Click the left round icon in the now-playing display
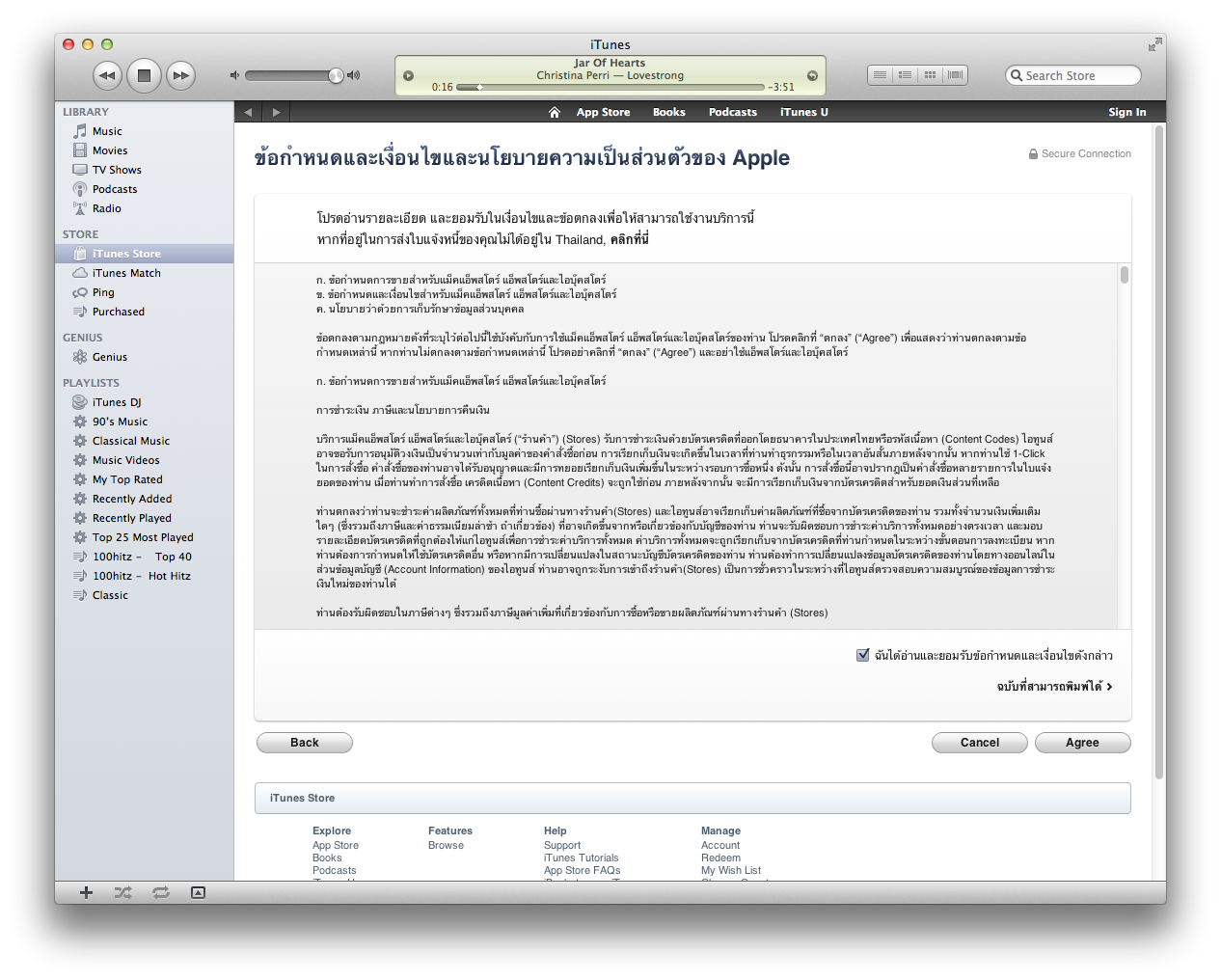 [x=408, y=75]
